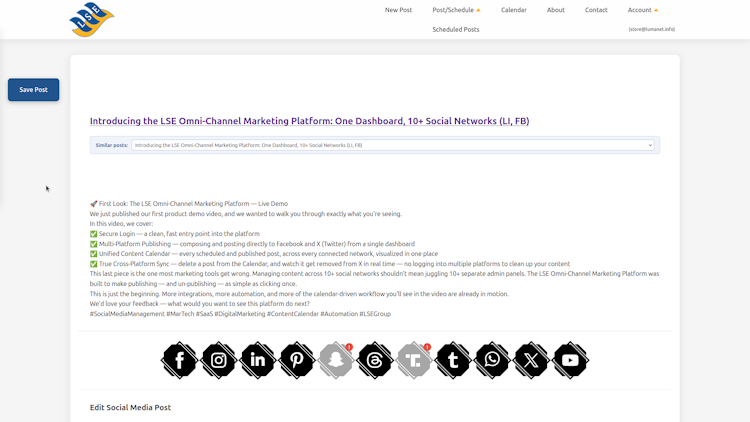
Task: Open the Contact page
Action: pyautogui.click(x=596, y=10)
